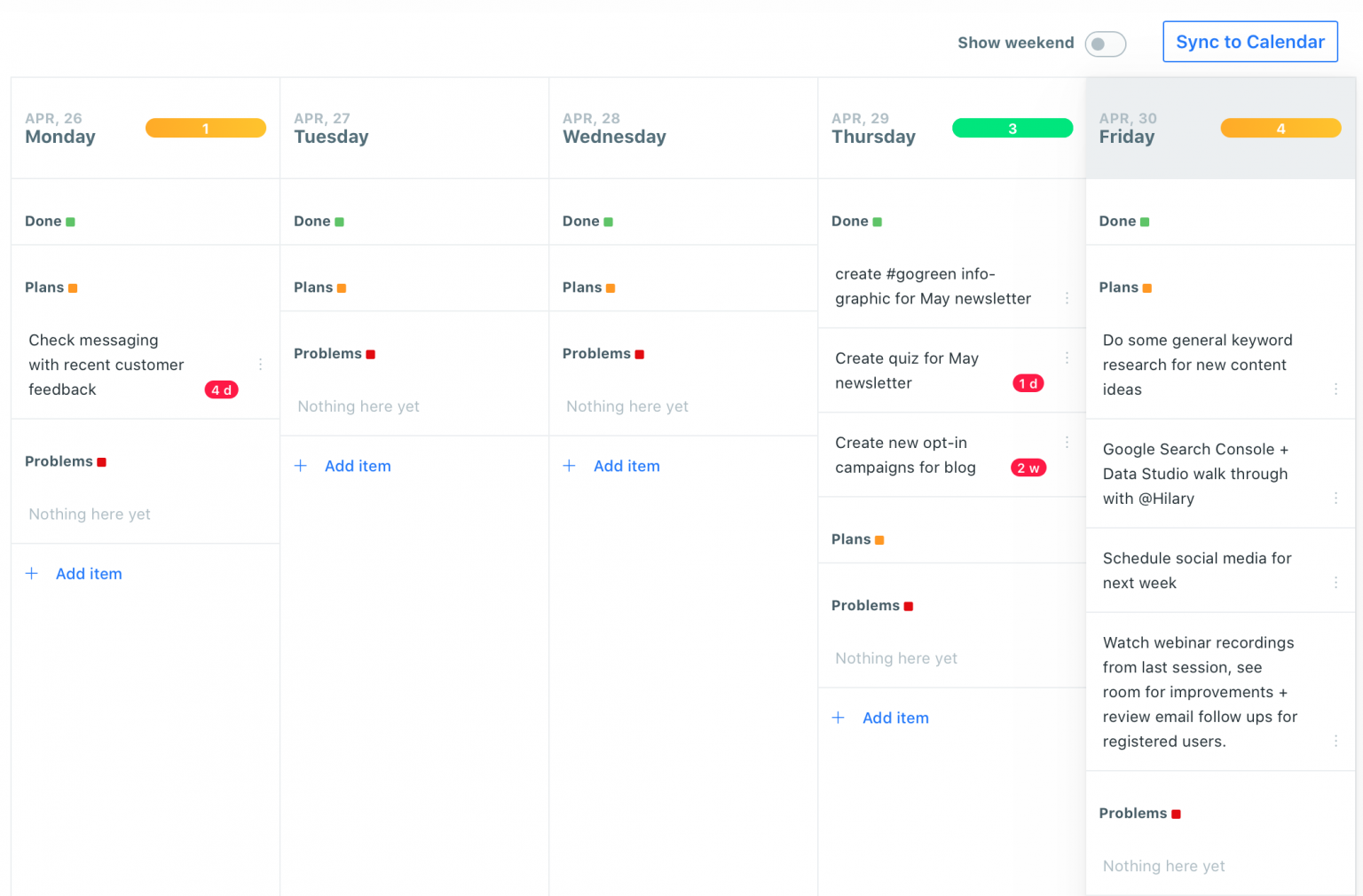This screenshot has height=896, width=1363.
Task: Open menu on "Schedule social media" task
Action: pyautogui.click(x=1336, y=582)
